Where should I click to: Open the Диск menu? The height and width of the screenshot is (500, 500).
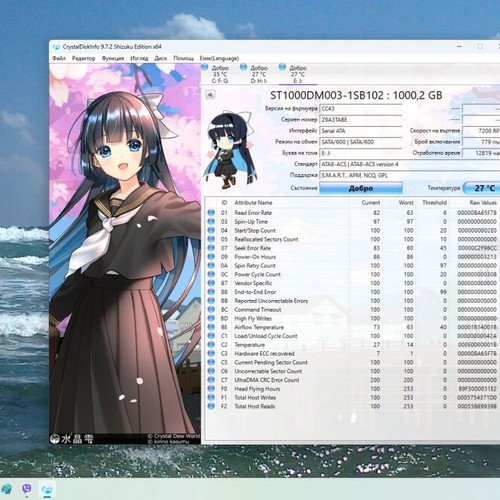pos(160,58)
